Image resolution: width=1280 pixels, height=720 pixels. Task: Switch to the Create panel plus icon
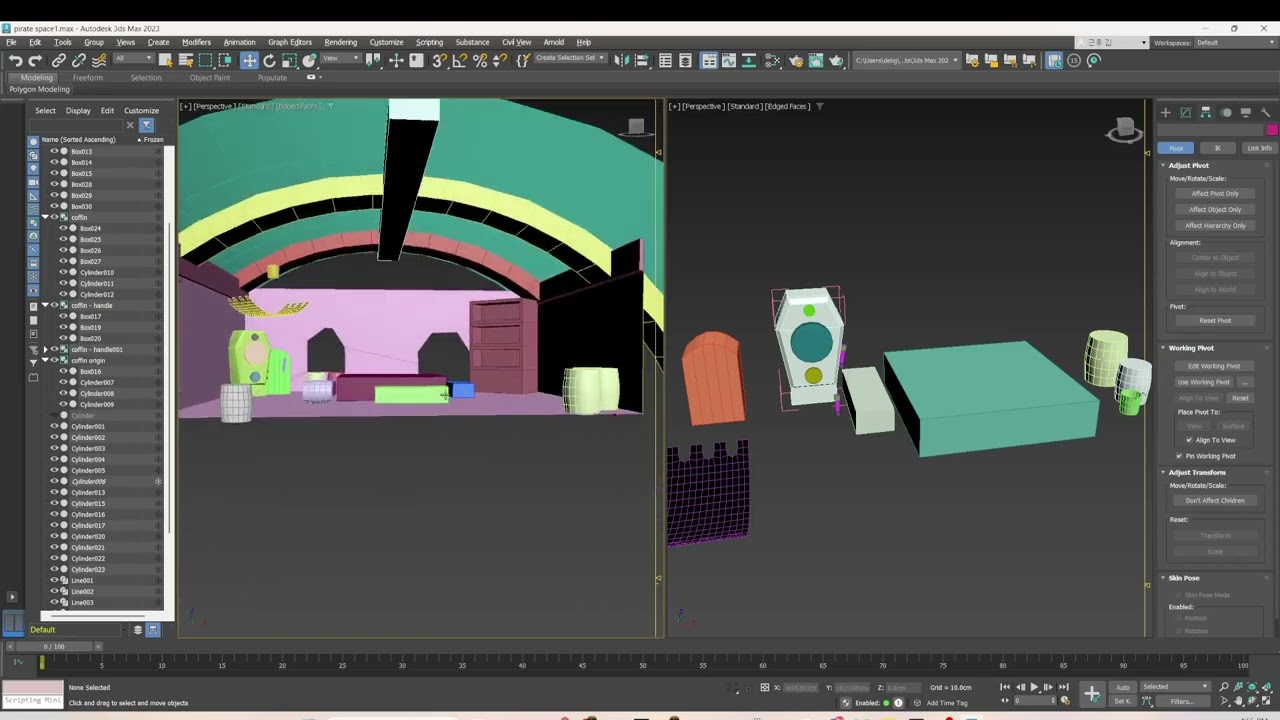click(x=1165, y=112)
